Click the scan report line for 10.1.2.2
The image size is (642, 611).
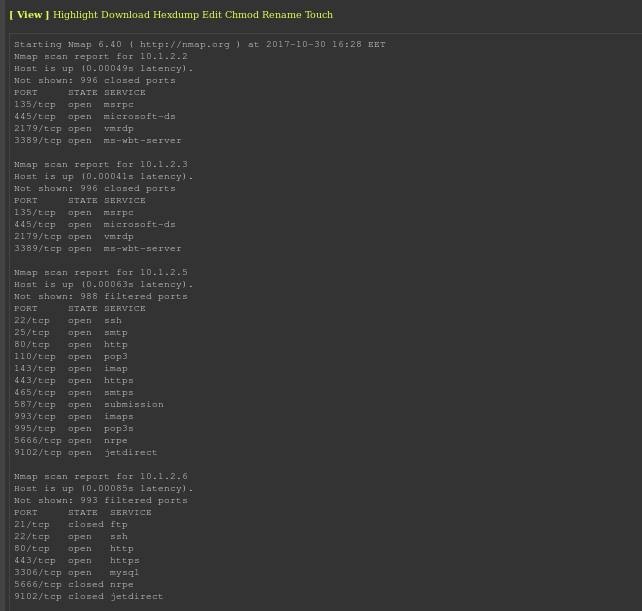[100, 56]
